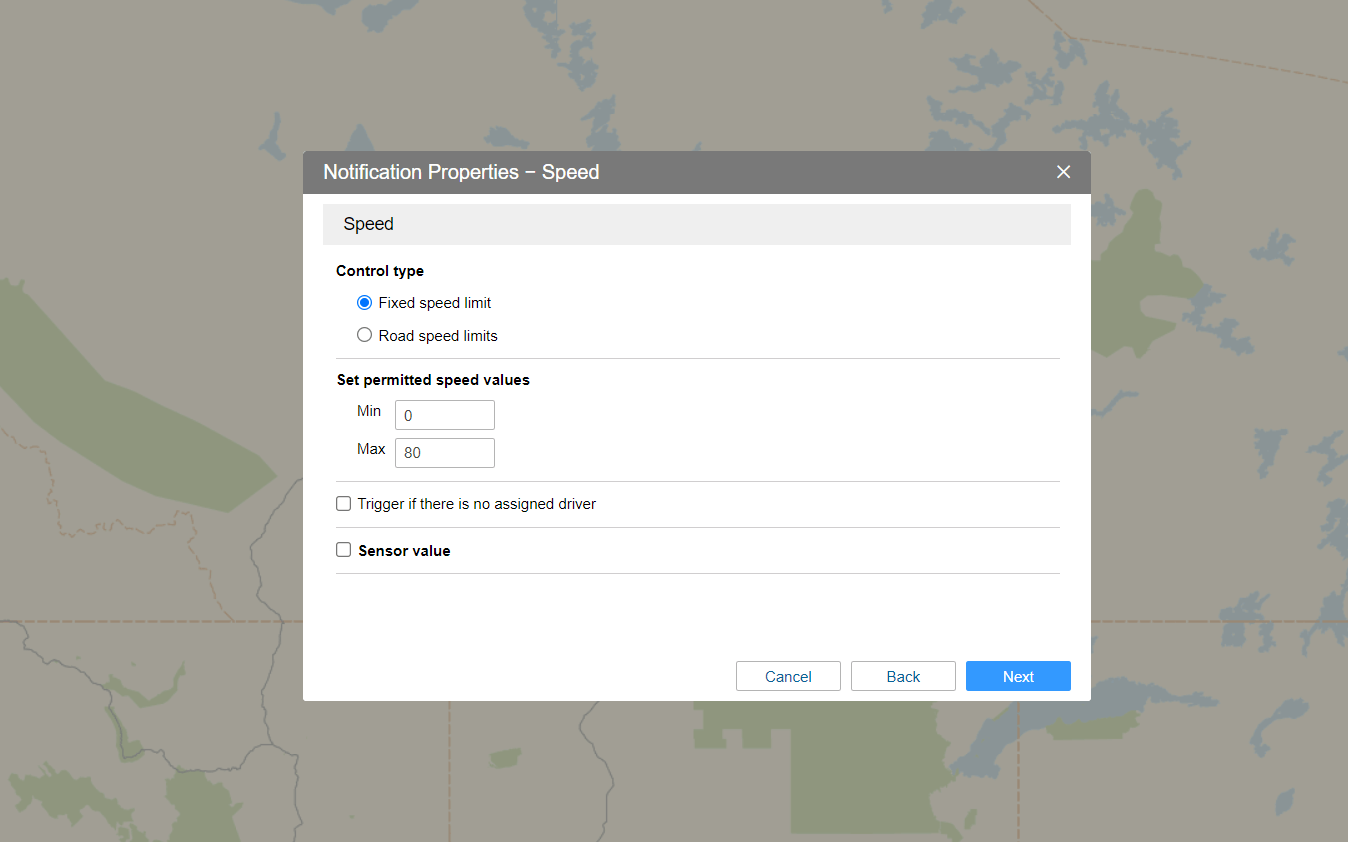Click the Fixed speed limit label text
Image resolution: width=1348 pixels, height=842 pixels.
435,303
